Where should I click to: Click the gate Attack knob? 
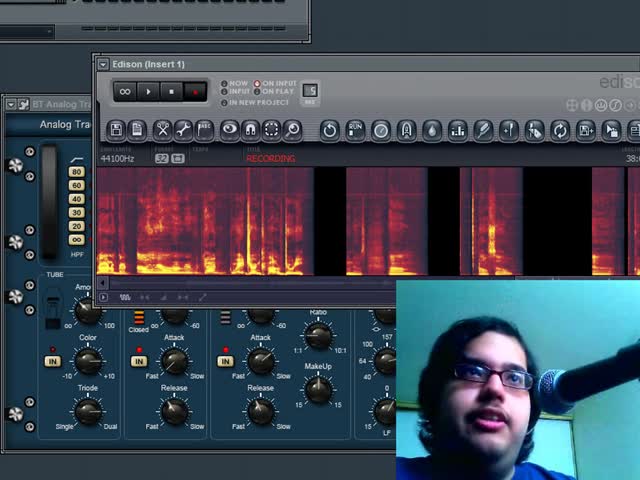point(174,362)
